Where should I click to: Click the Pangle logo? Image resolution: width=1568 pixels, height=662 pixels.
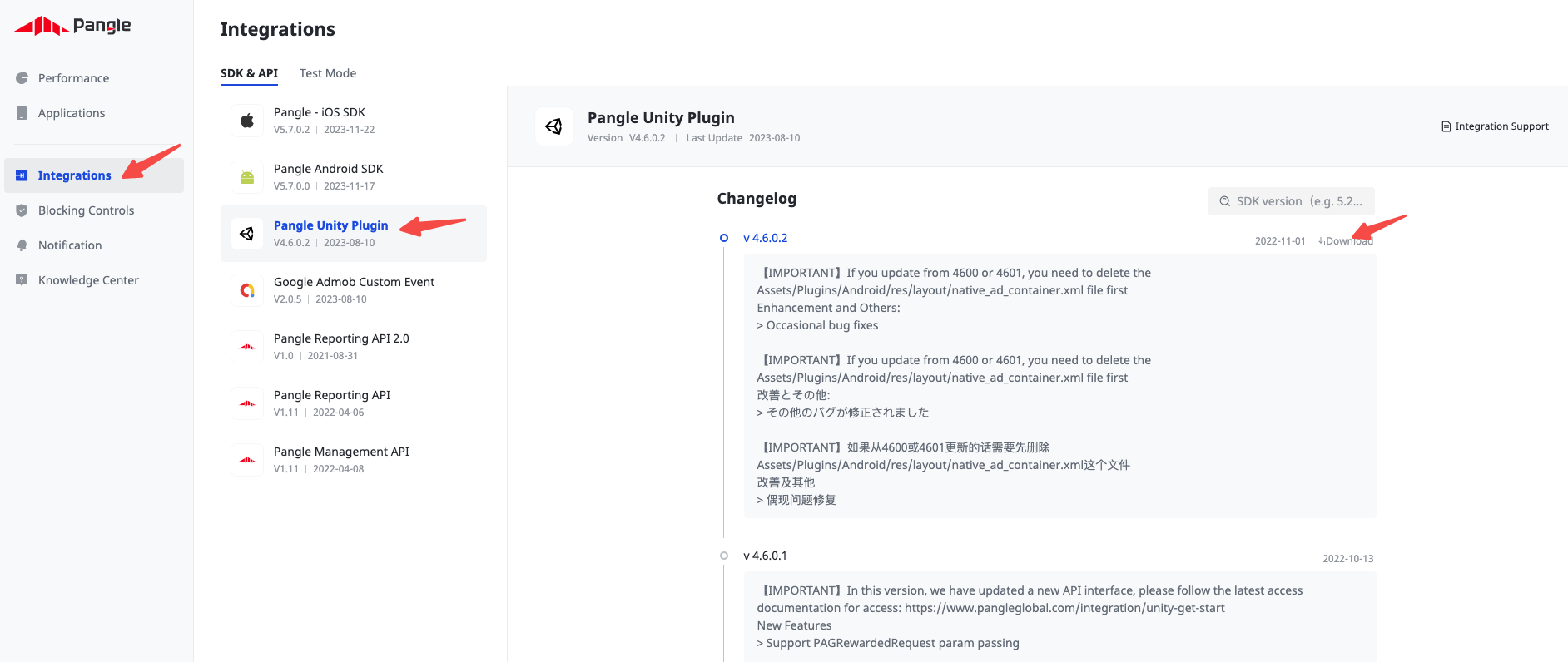[x=72, y=26]
